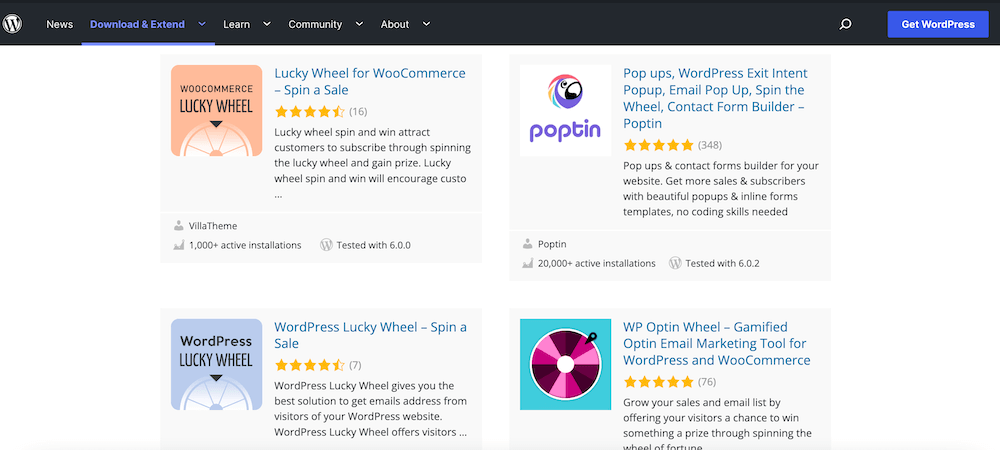Click the VillaTheme author name

pyautogui.click(x=213, y=226)
